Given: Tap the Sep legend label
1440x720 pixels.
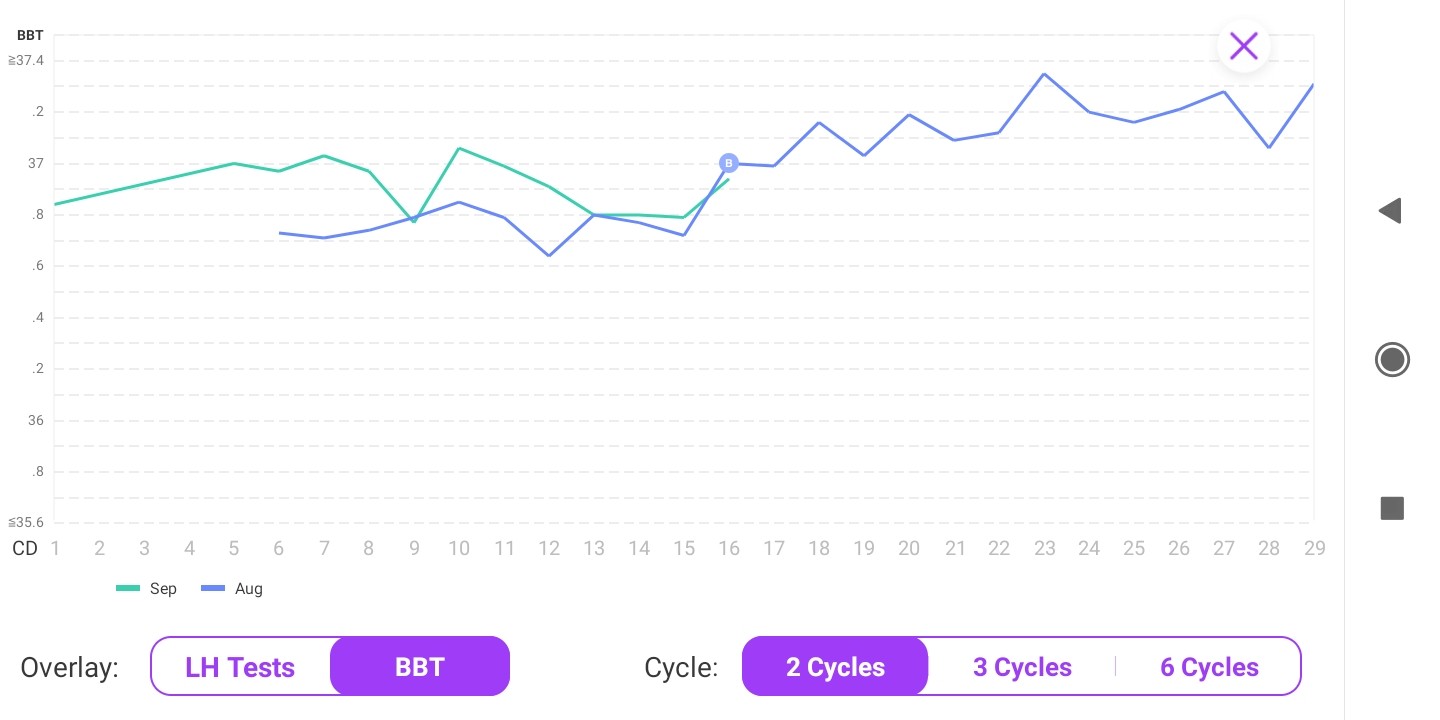Looking at the screenshot, I should 163,589.
